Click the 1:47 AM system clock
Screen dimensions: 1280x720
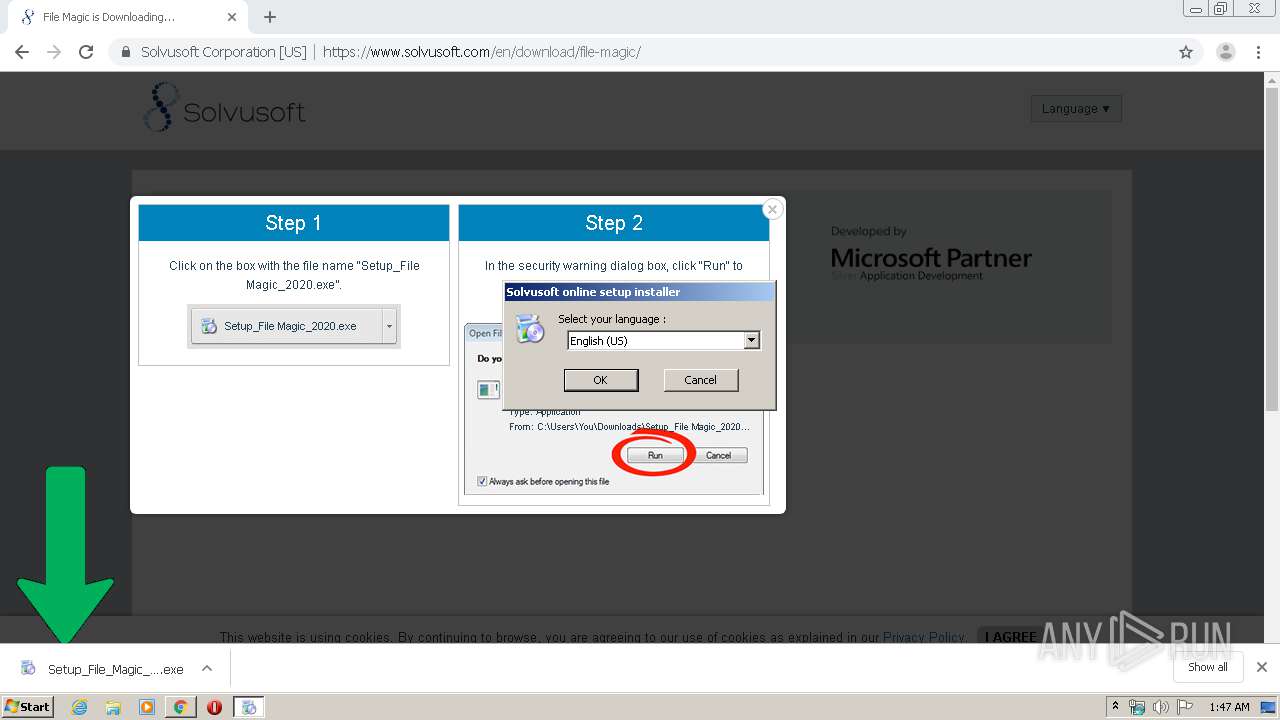(1229, 707)
